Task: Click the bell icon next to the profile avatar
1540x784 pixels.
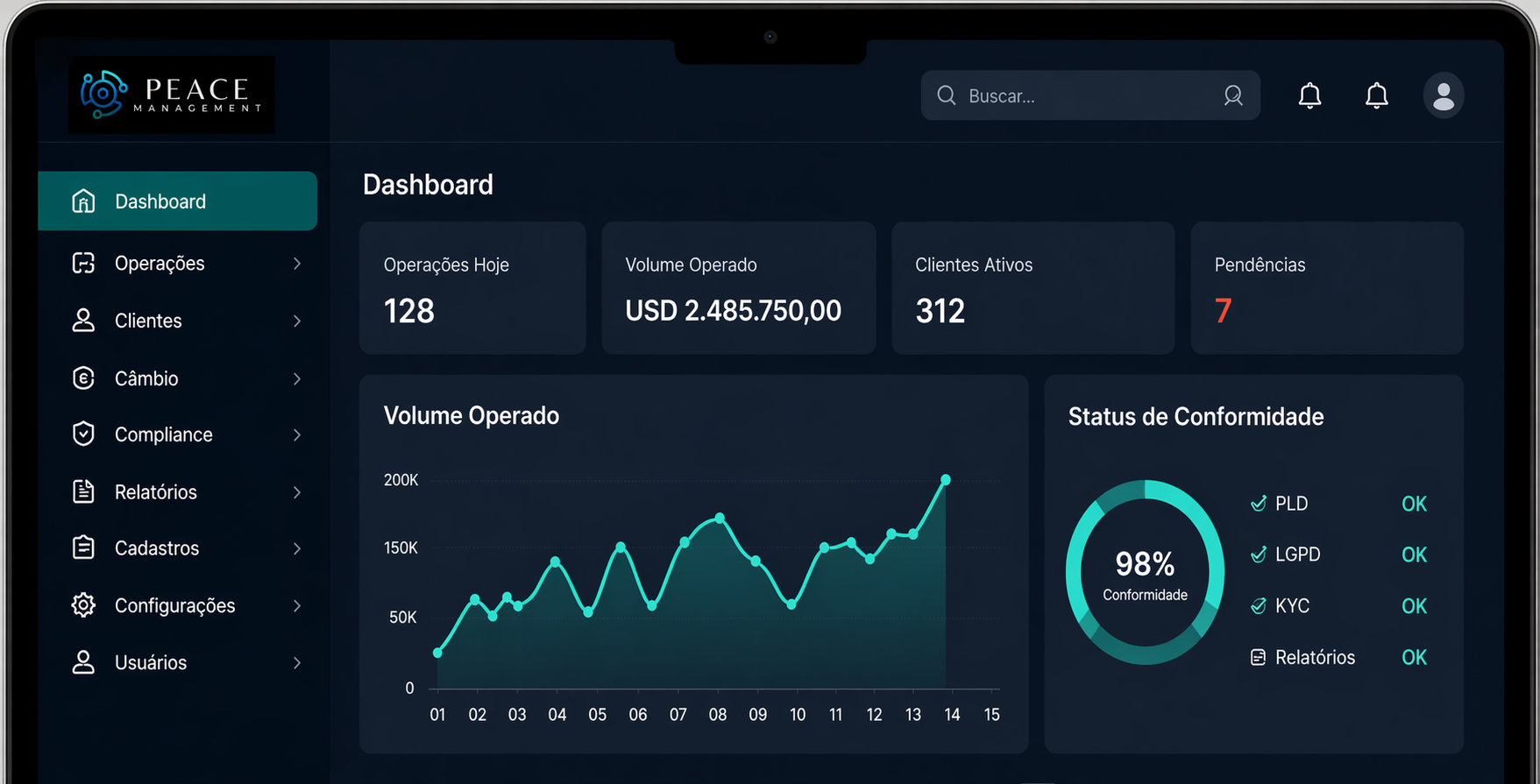Action: (x=1376, y=95)
